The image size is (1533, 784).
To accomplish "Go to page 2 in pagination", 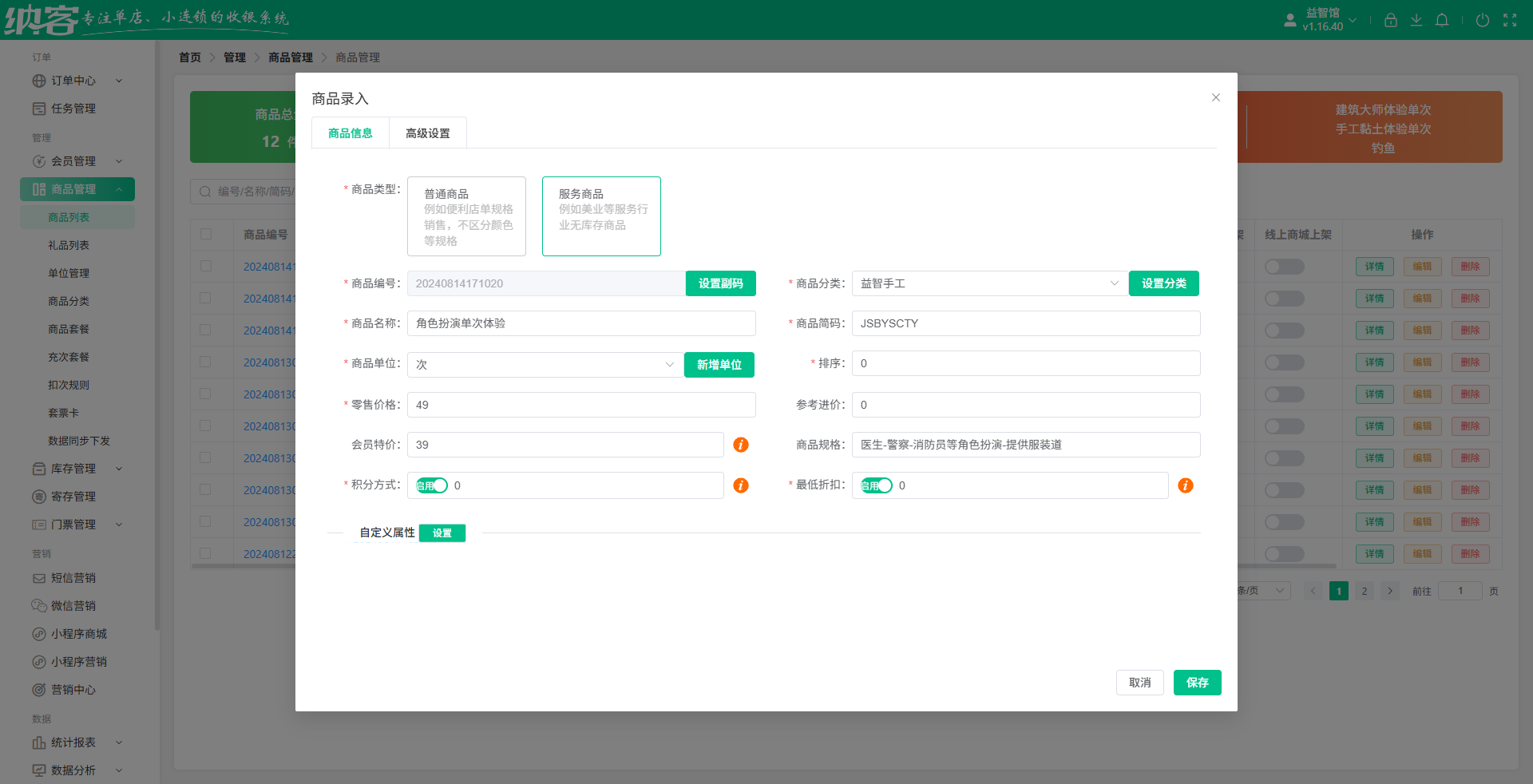I will (x=1365, y=591).
